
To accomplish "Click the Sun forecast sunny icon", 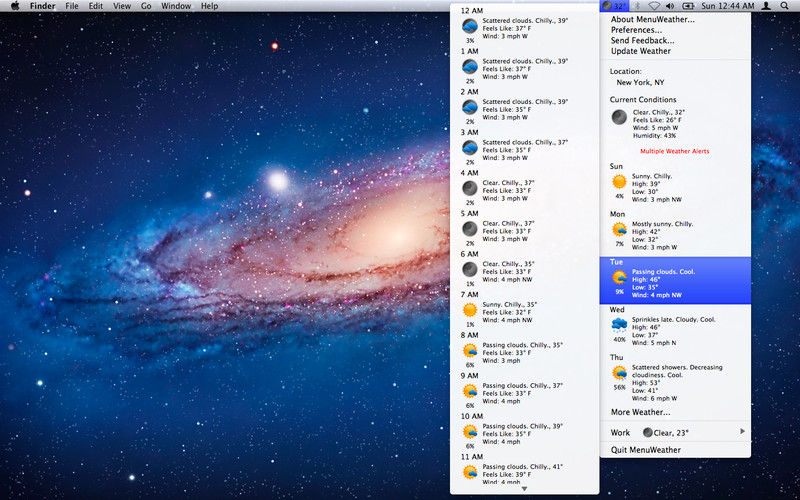I will pyautogui.click(x=619, y=182).
